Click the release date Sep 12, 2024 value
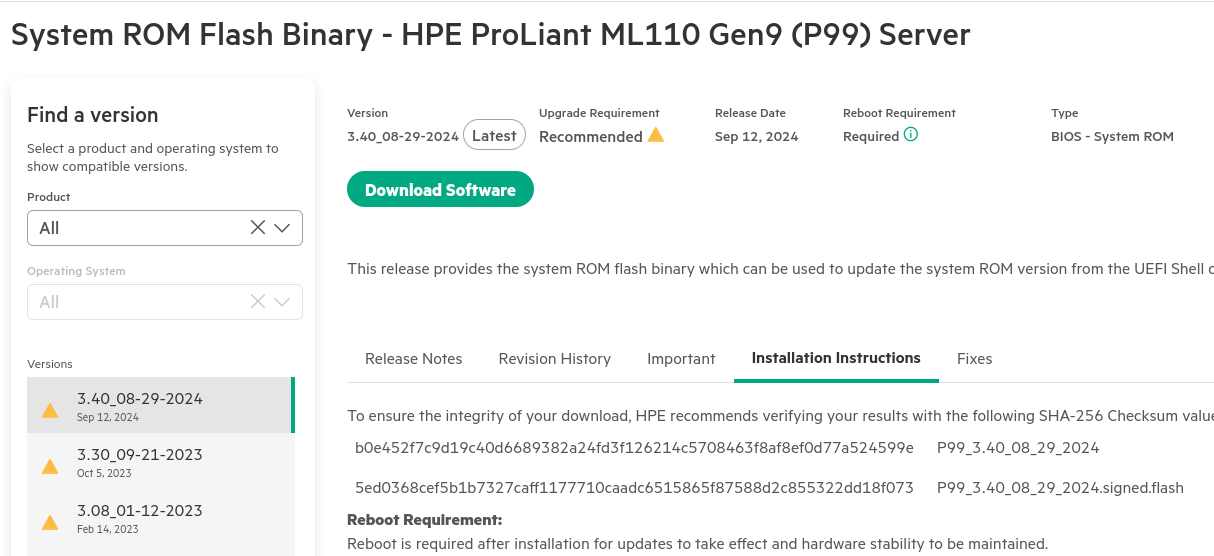The image size is (1214, 556). [x=757, y=136]
